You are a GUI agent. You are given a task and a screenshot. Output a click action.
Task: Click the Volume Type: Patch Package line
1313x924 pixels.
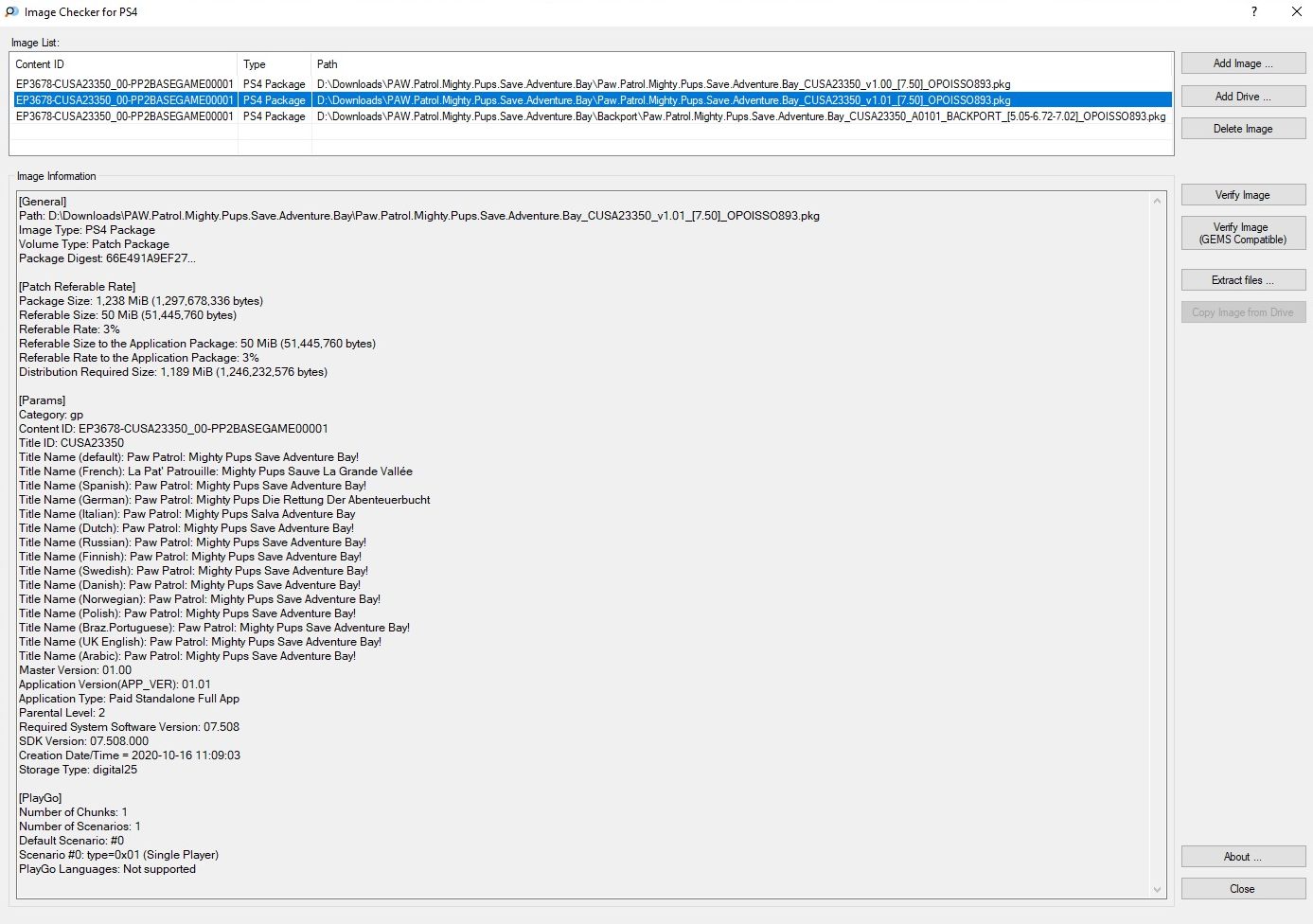[94, 244]
